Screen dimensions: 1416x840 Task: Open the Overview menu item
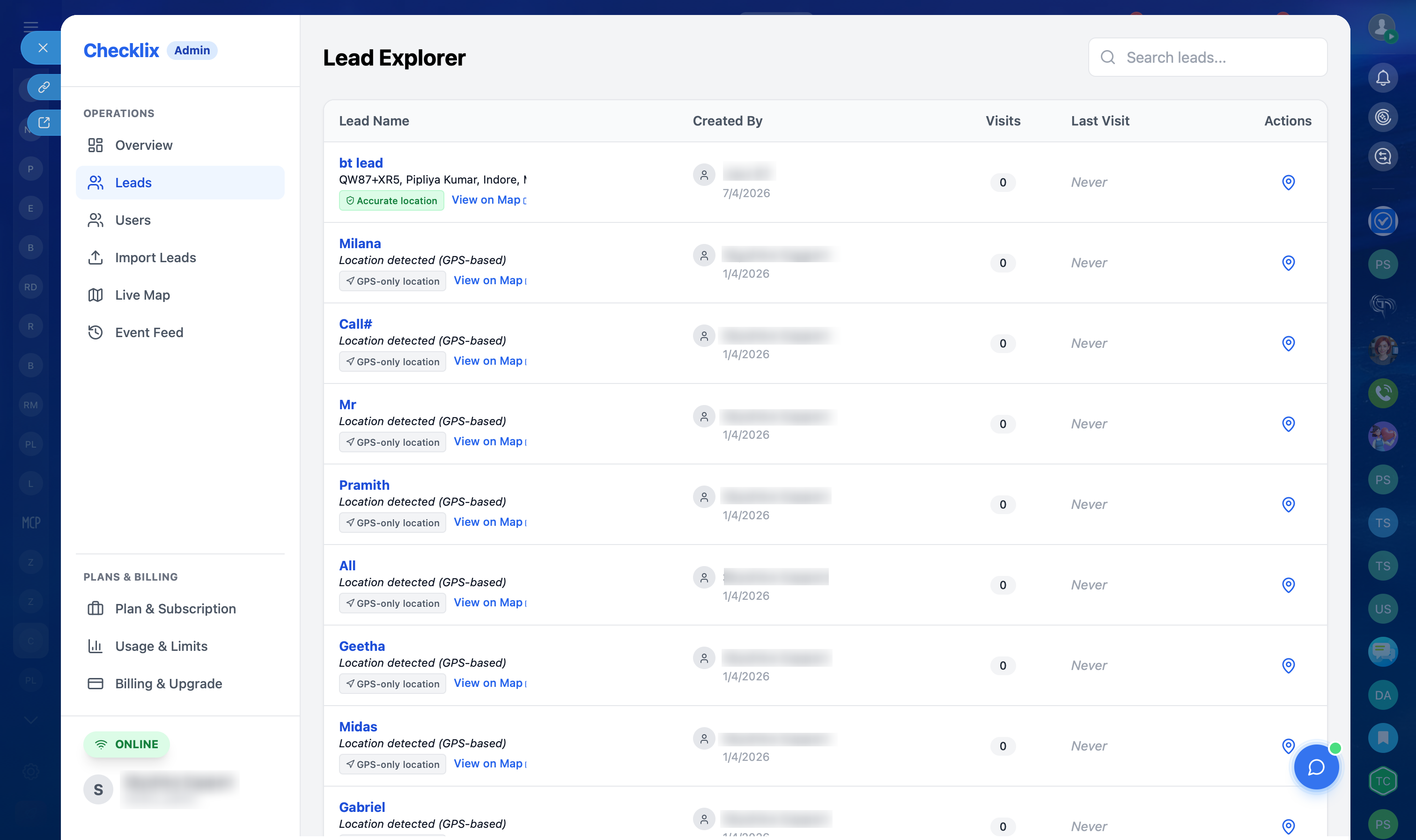tap(144, 146)
